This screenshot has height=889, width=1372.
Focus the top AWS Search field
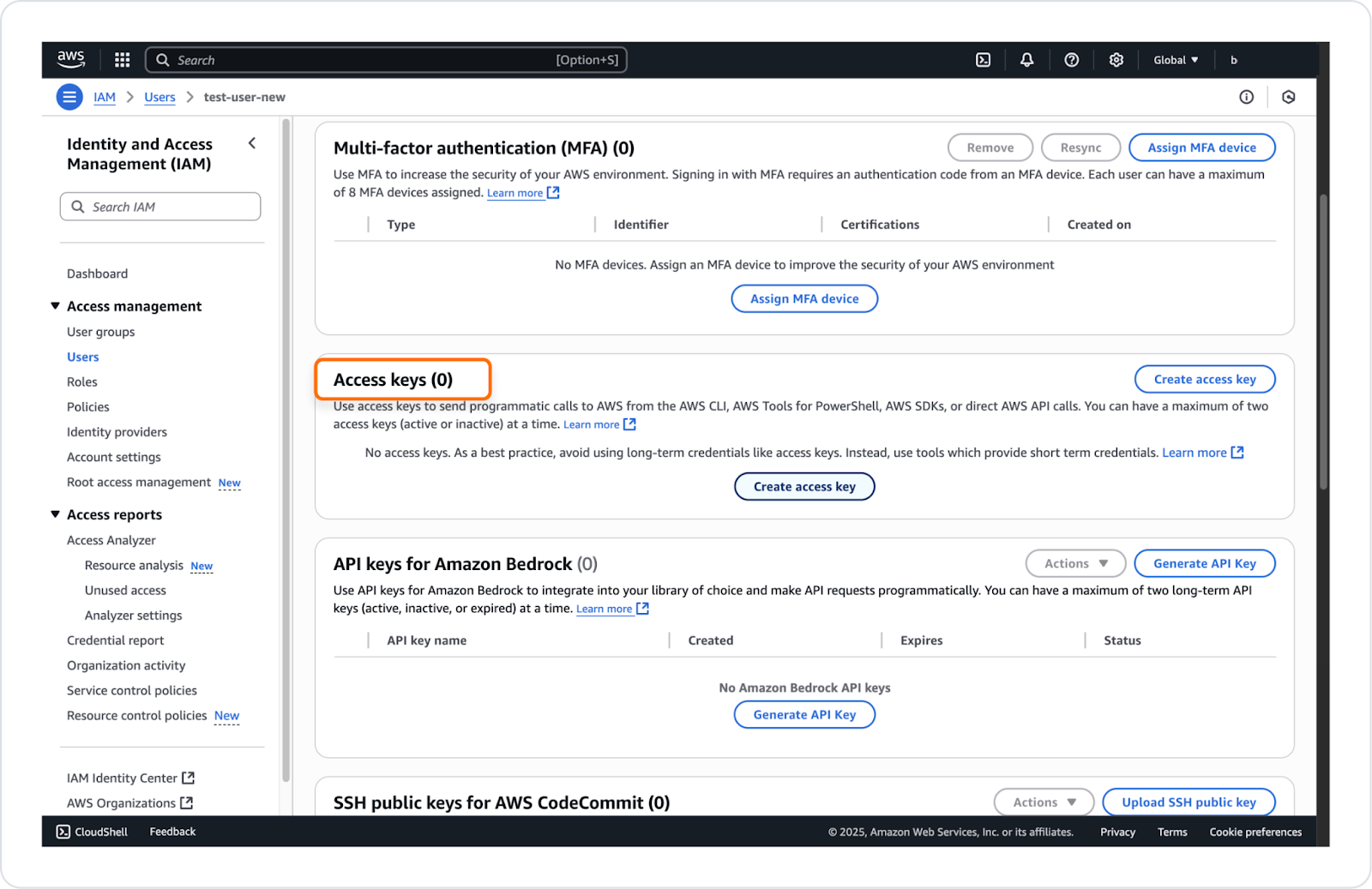click(386, 60)
